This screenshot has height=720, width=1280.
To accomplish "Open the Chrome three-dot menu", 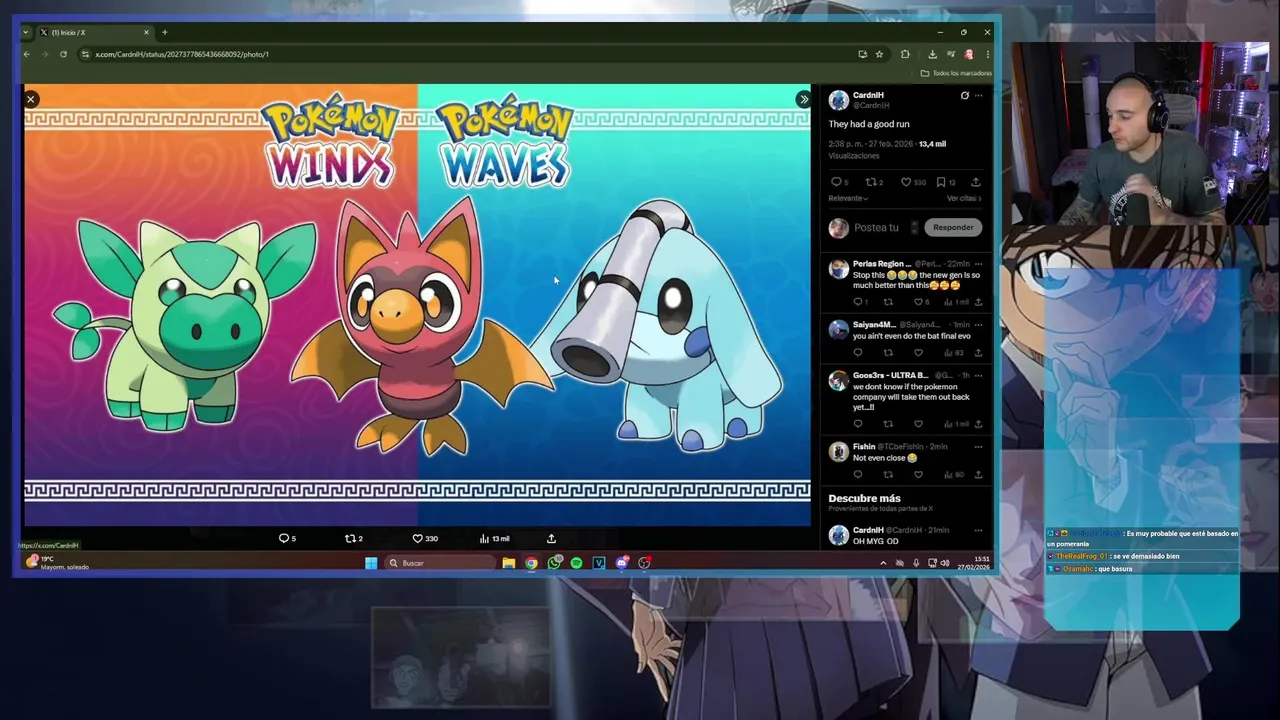I will pos(987,54).
